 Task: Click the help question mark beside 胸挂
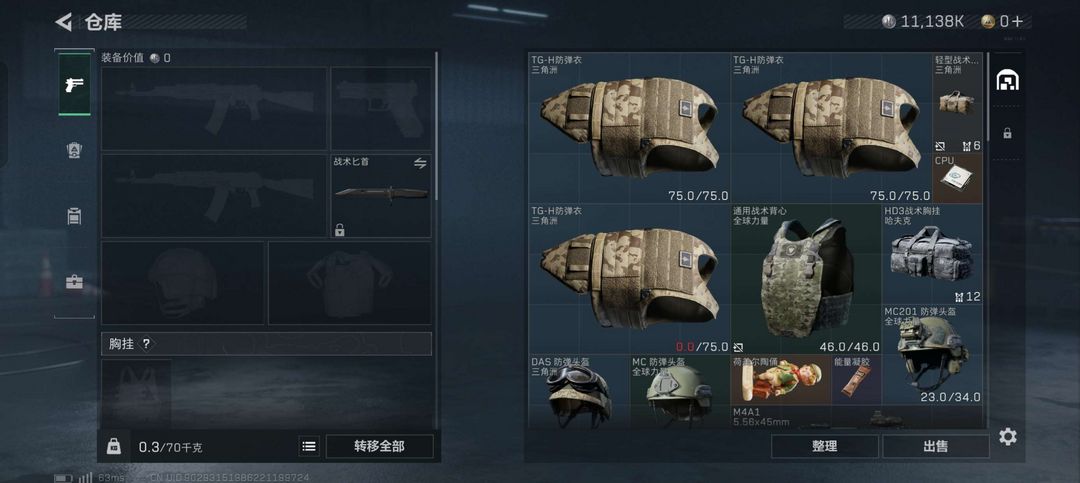(x=146, y=344)
